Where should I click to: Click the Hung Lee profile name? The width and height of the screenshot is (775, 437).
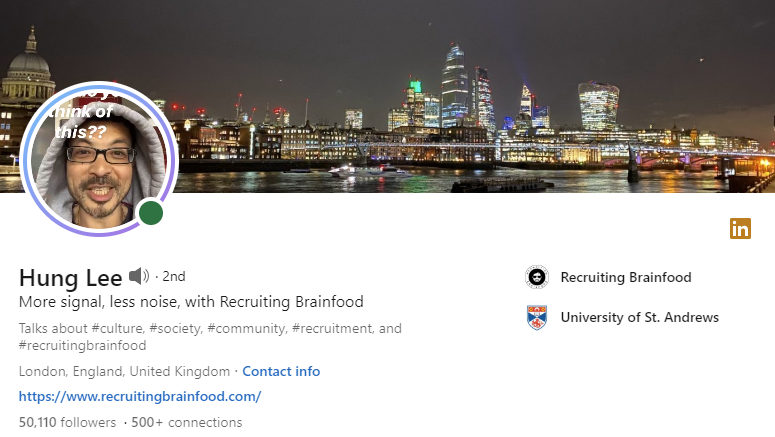point(71,278)
